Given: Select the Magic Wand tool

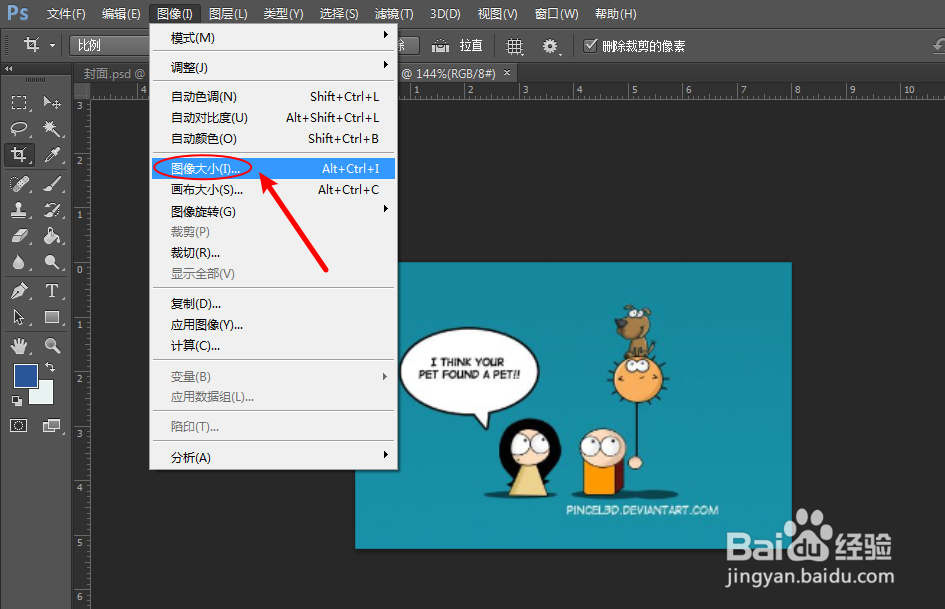Looking at the screenshot, I should pos(52,128).
